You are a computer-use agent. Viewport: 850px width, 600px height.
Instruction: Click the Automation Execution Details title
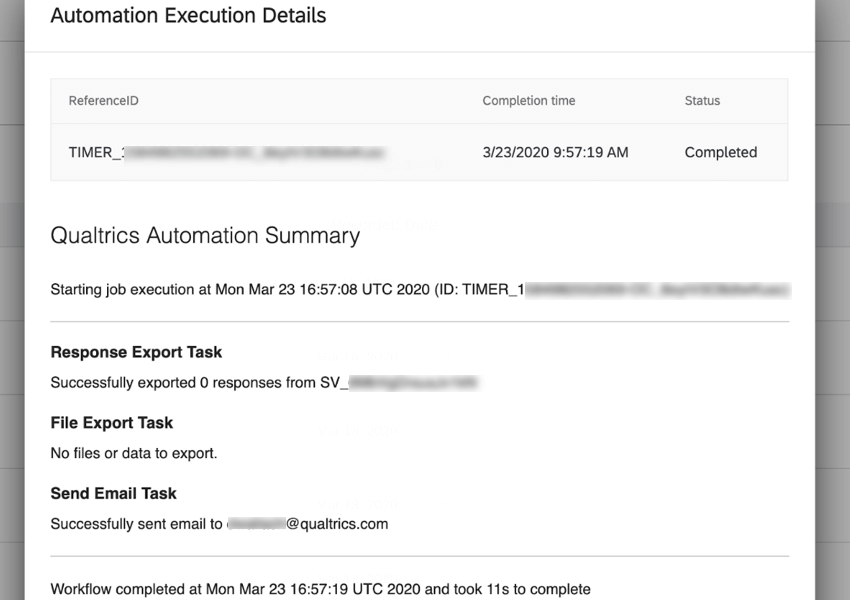coord(189,16)
